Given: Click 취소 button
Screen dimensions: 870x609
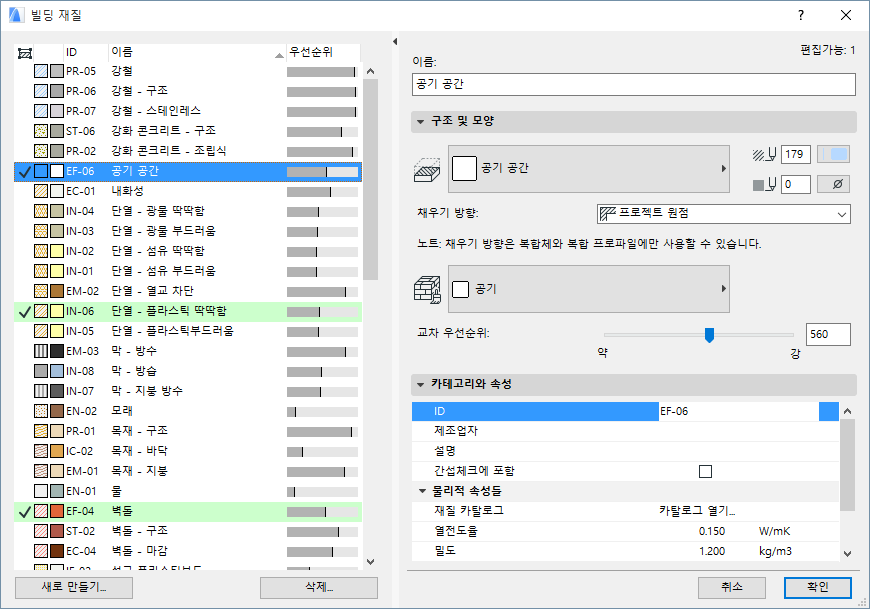Looking at the screenshot, I should [732, 587].
